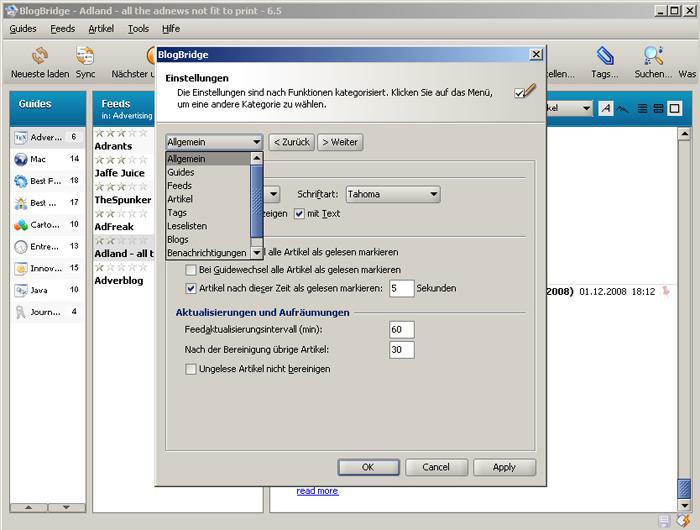Open the Feeds menu in menu bar
The width and height of the screenshot is (700, 530).
[x=62, y=29]
